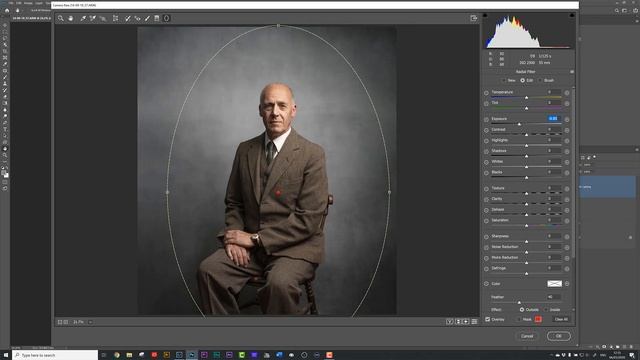640x360 pixels.
Task: Select the Adjustment Brush tool
Action: 147,18
